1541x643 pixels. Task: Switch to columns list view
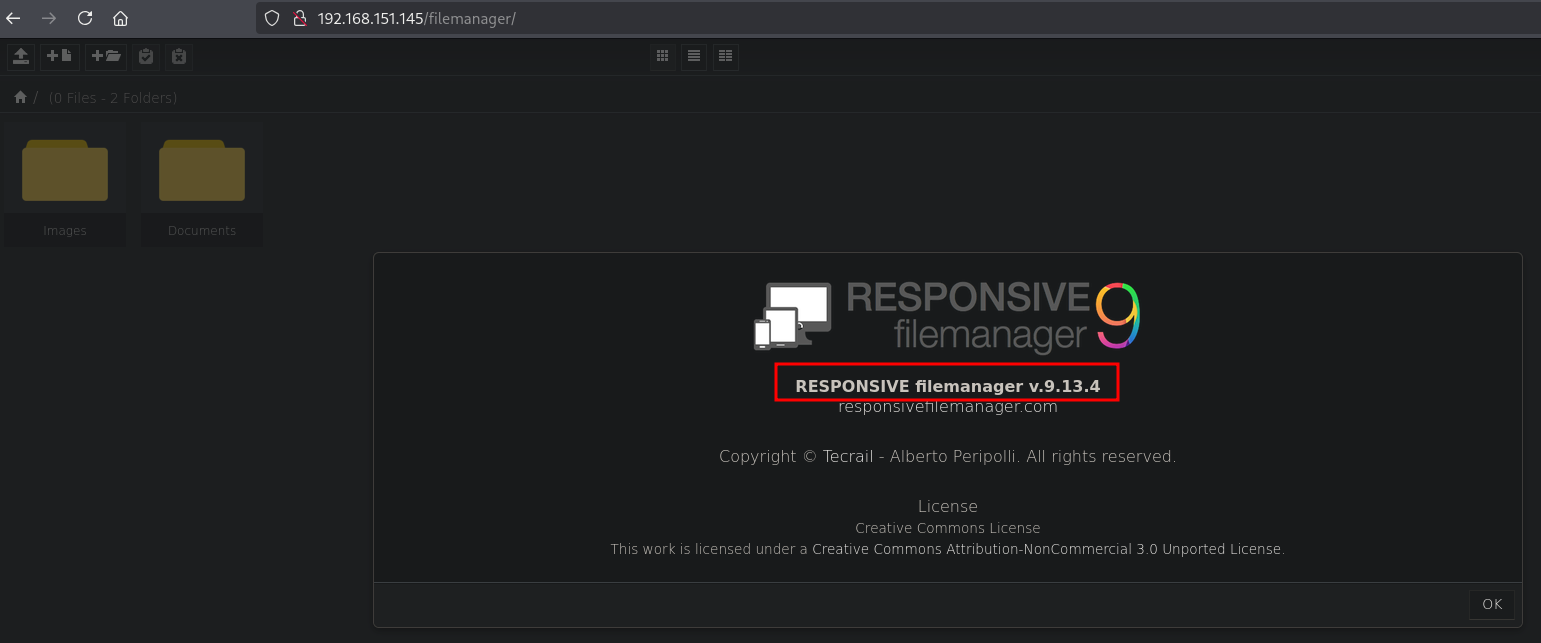[x=725, y=57]
